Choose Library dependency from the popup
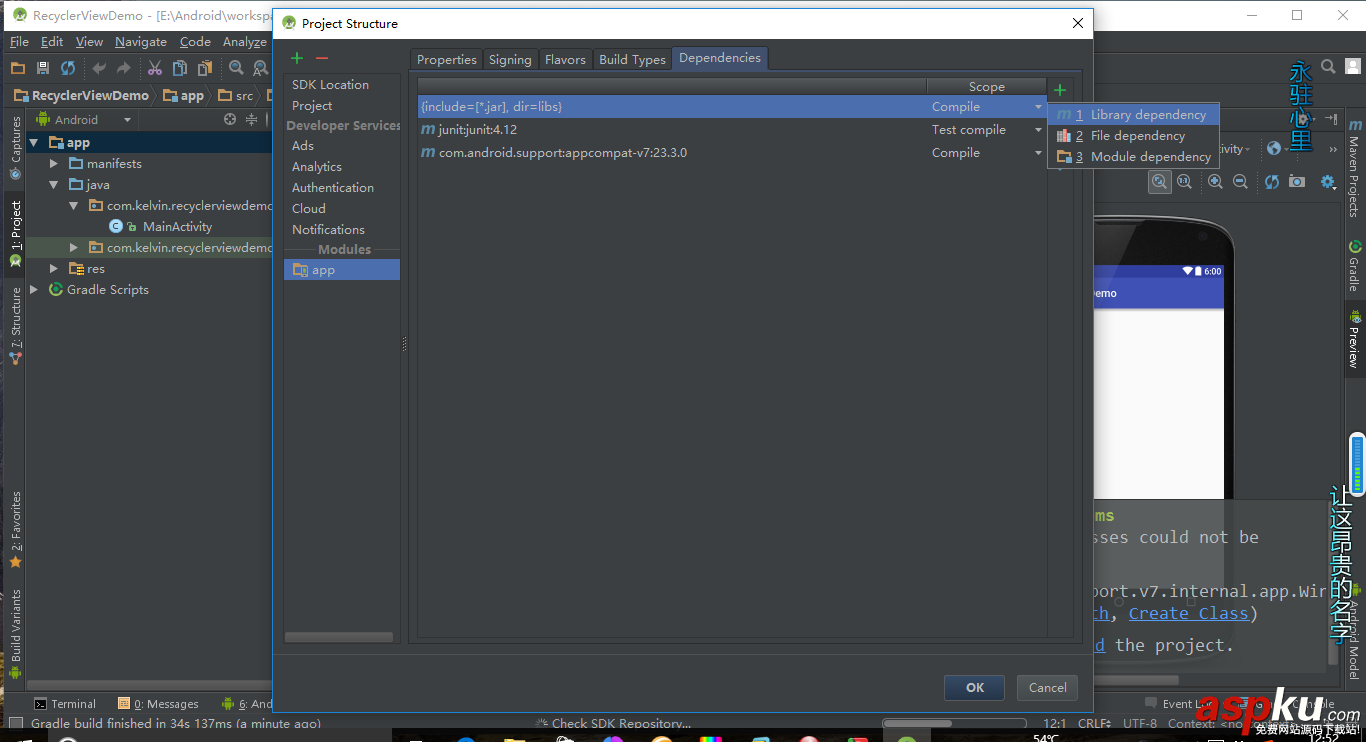Image resolution: width=1366 pixels, height=742 pixels. [x=1133, y=115]
